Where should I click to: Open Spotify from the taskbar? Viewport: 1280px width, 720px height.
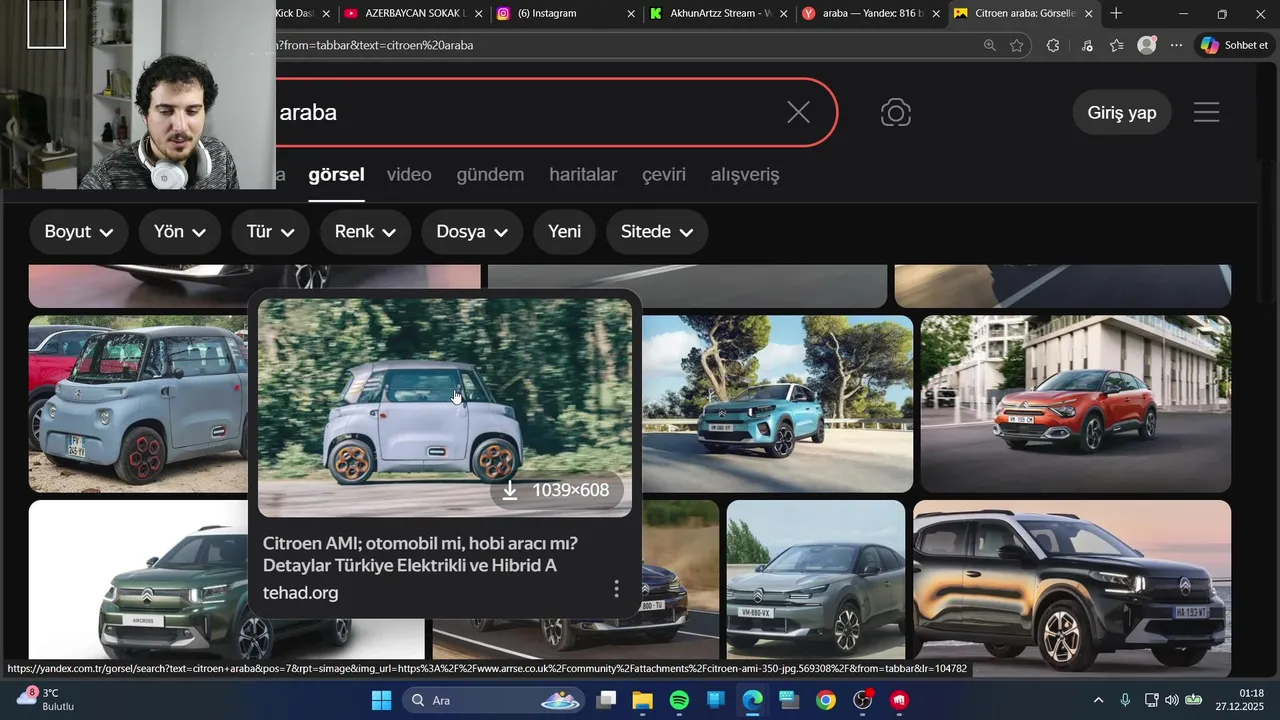point(679,700)
